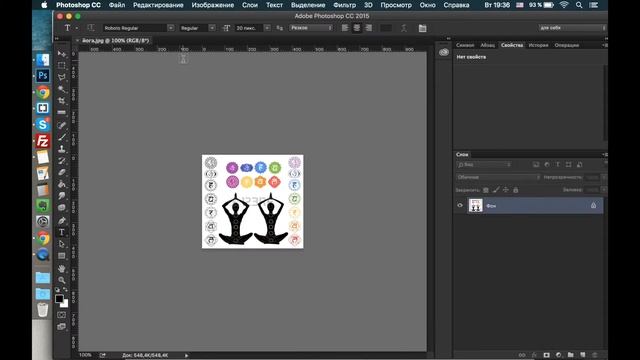Select the Healing Brush tool

pyautogui.click(x=62, y=125)
